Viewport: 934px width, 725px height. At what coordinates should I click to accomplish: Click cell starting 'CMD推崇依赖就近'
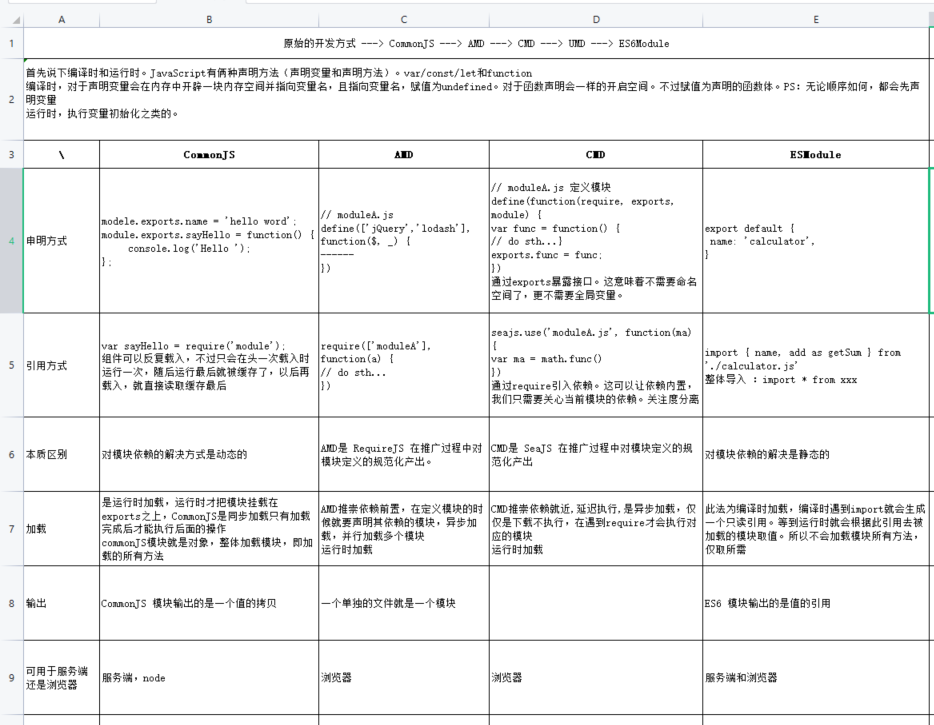[x=596, y=529]
